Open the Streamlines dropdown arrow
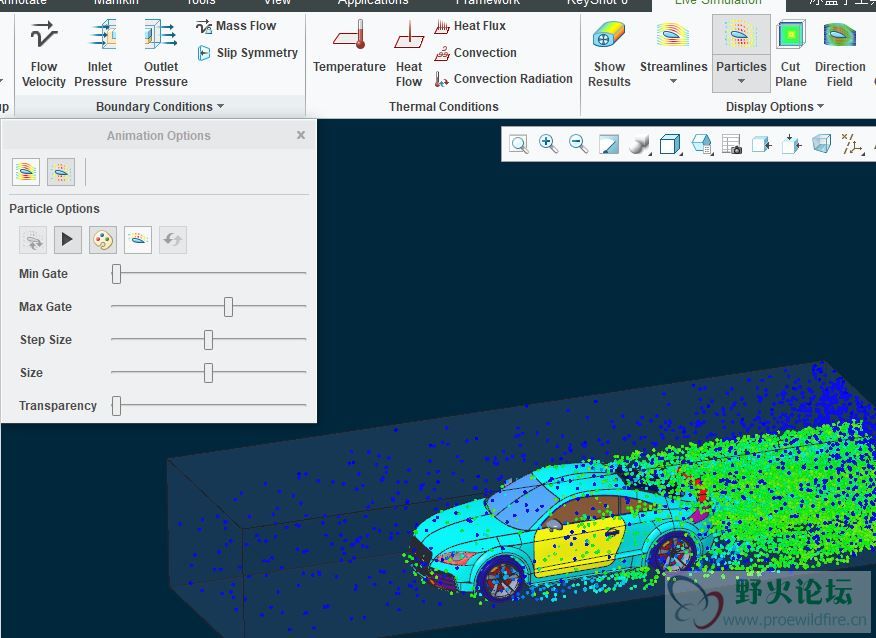The height and width of the screenshot is (638, 876). click(673, 82)
